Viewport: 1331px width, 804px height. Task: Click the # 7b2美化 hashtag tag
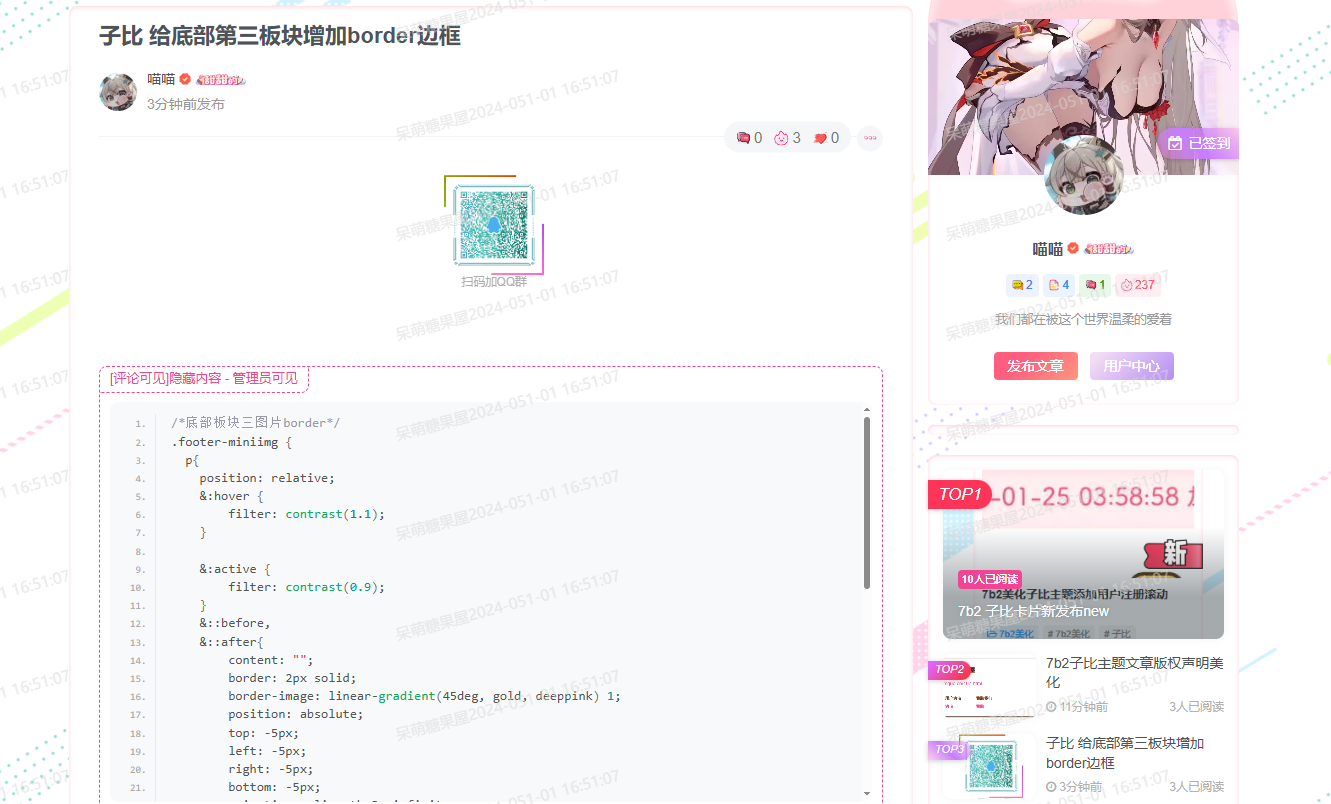click(x=1068, y=633)
